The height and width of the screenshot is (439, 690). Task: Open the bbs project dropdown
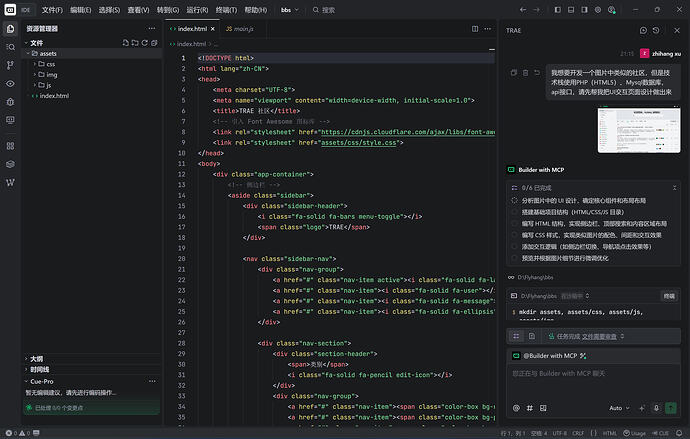(x=290, y=10)
